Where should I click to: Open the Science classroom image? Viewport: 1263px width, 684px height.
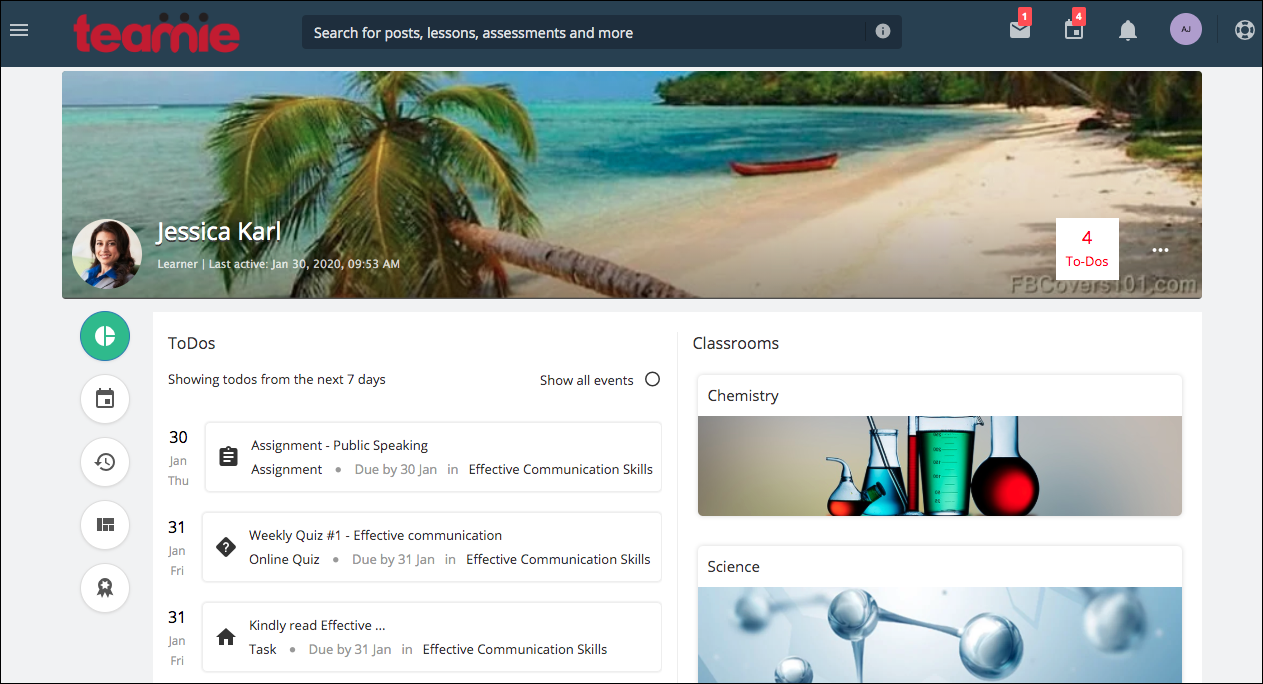[x=940, y=635]
